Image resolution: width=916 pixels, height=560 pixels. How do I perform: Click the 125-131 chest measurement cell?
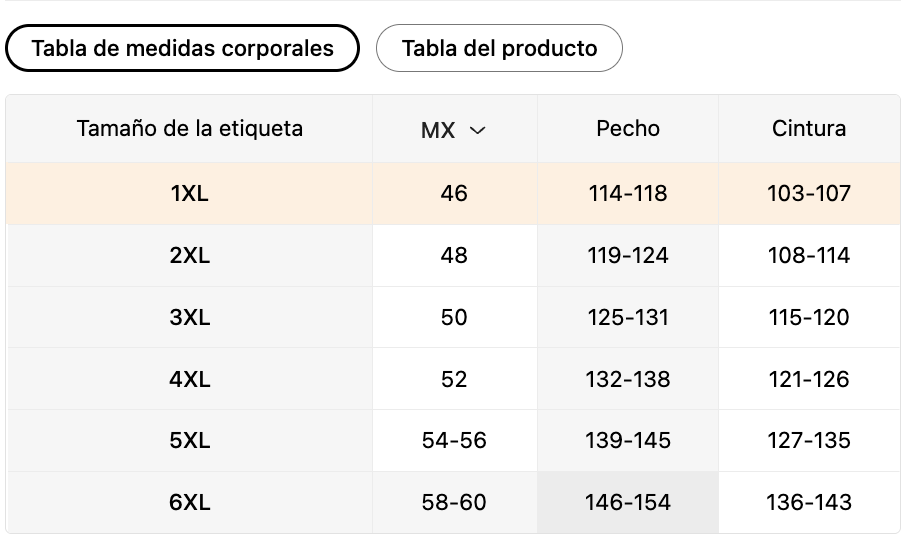pos(628,317)
